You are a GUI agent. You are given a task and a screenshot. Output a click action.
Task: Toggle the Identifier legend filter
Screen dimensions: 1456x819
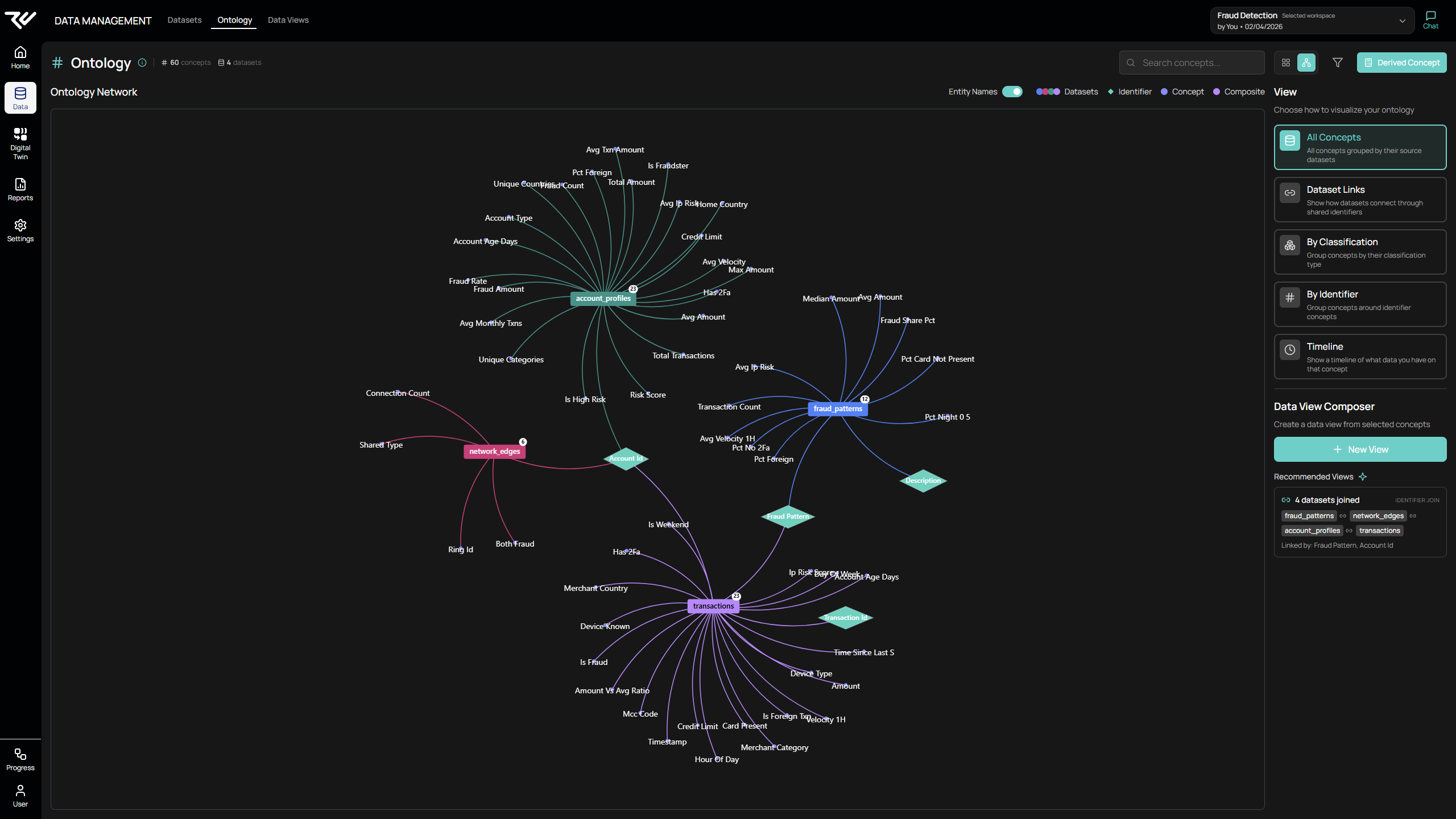point(1128,91)
